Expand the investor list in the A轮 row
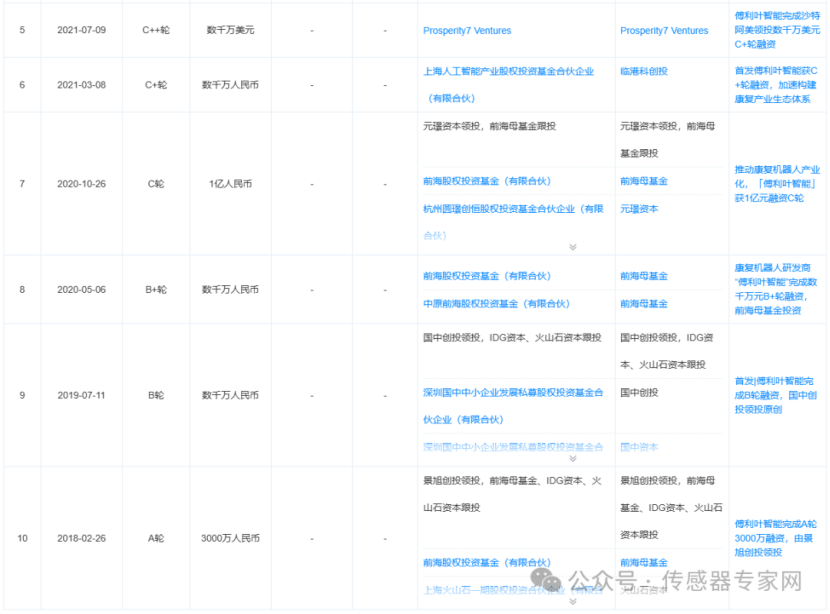The height and width of the screenshot is (614, 830). click(573, 601)
